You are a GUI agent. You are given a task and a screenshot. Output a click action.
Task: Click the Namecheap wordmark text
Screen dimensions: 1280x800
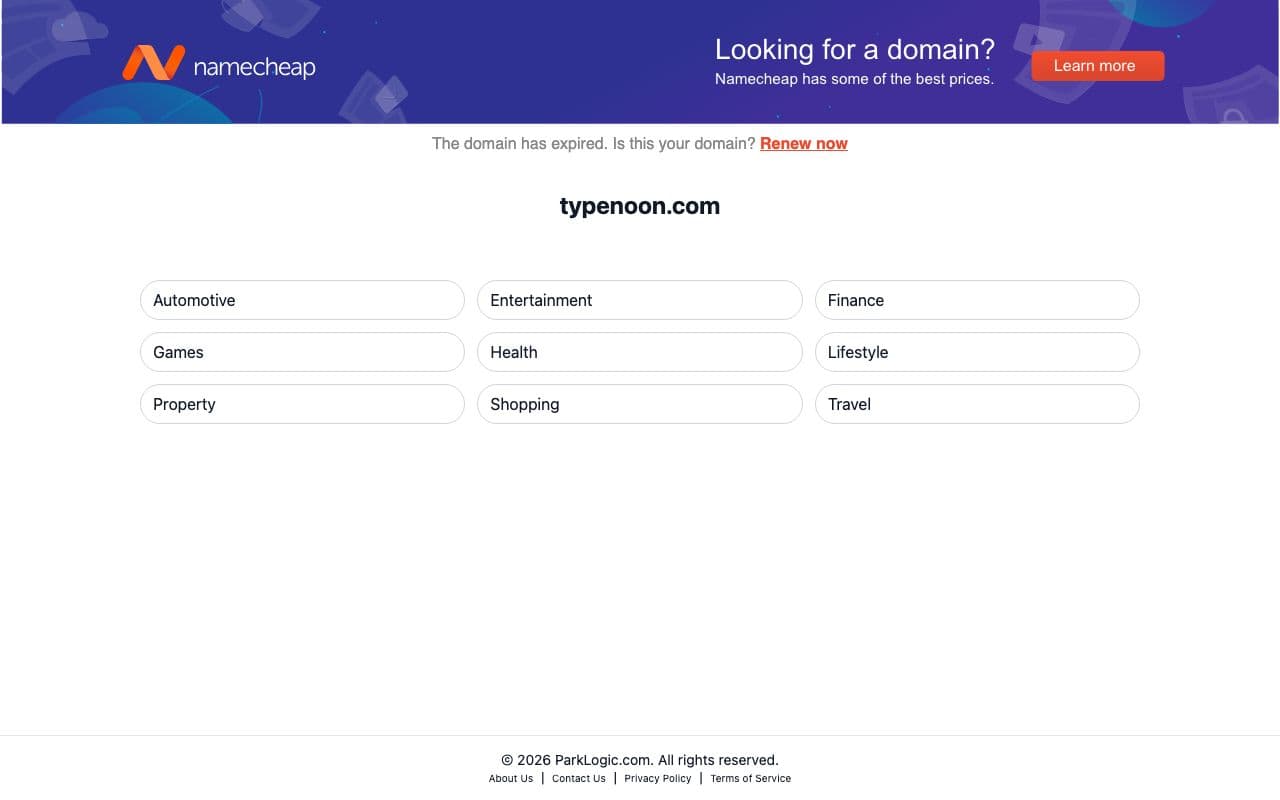point(253,66)
